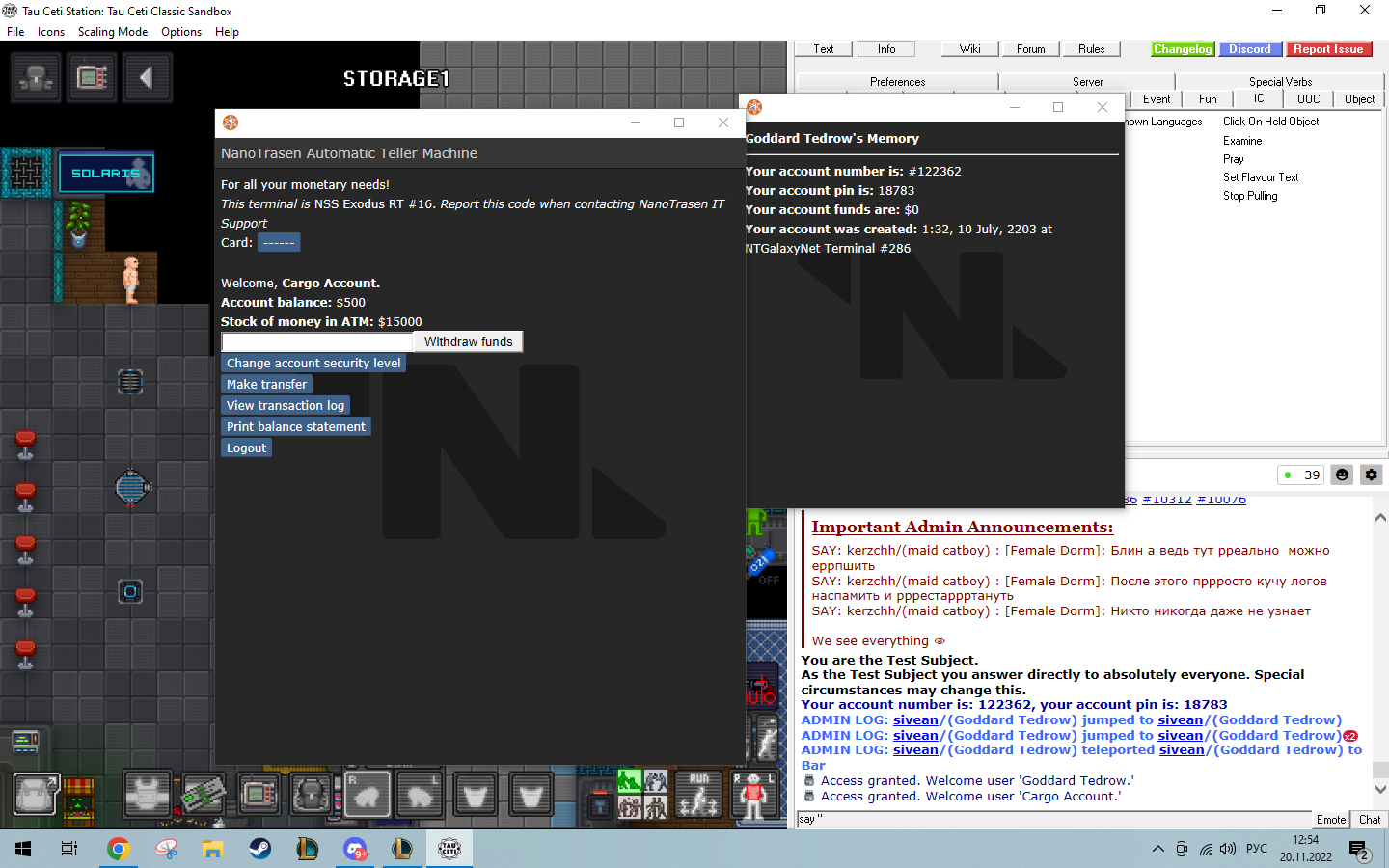Open the Special Verbs tab
Viewport: 1389px width, 868px height.
(x=1280, y=82)
